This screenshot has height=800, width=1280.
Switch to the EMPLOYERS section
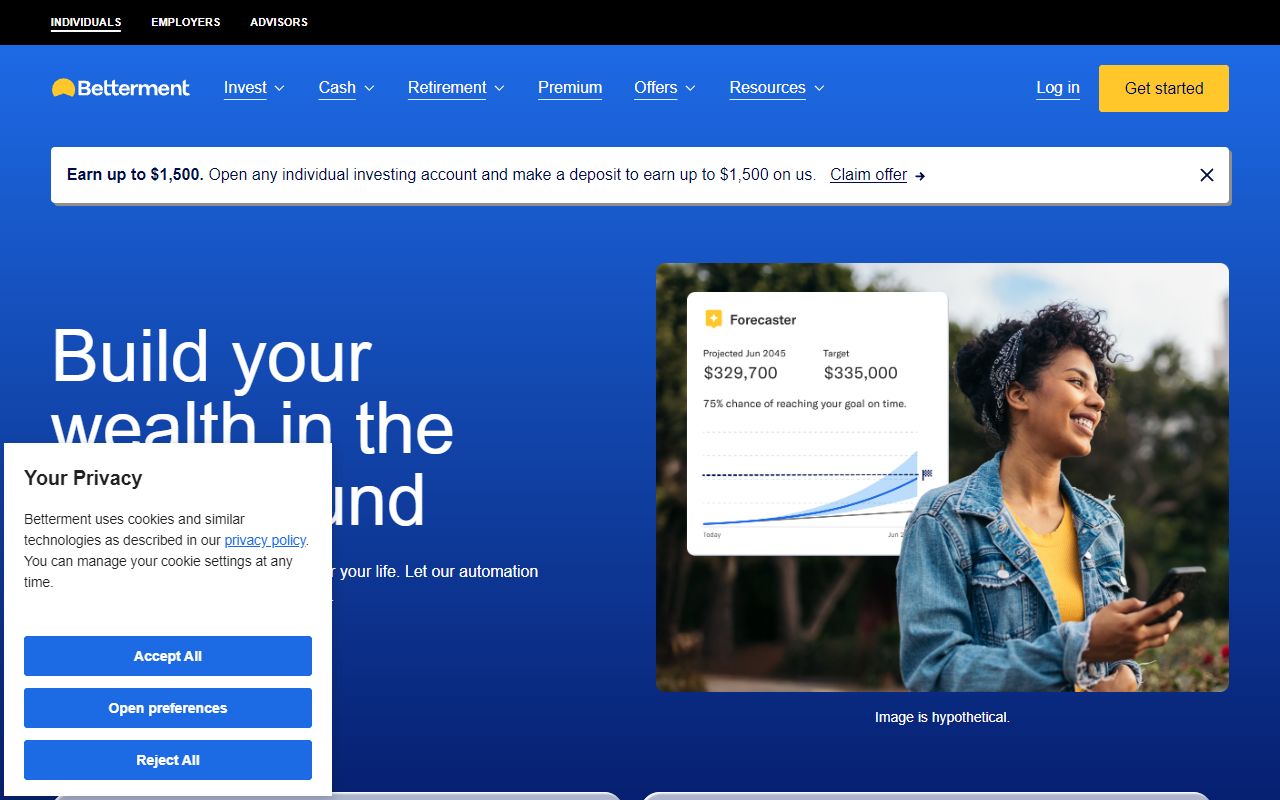[x=185, y=22]
